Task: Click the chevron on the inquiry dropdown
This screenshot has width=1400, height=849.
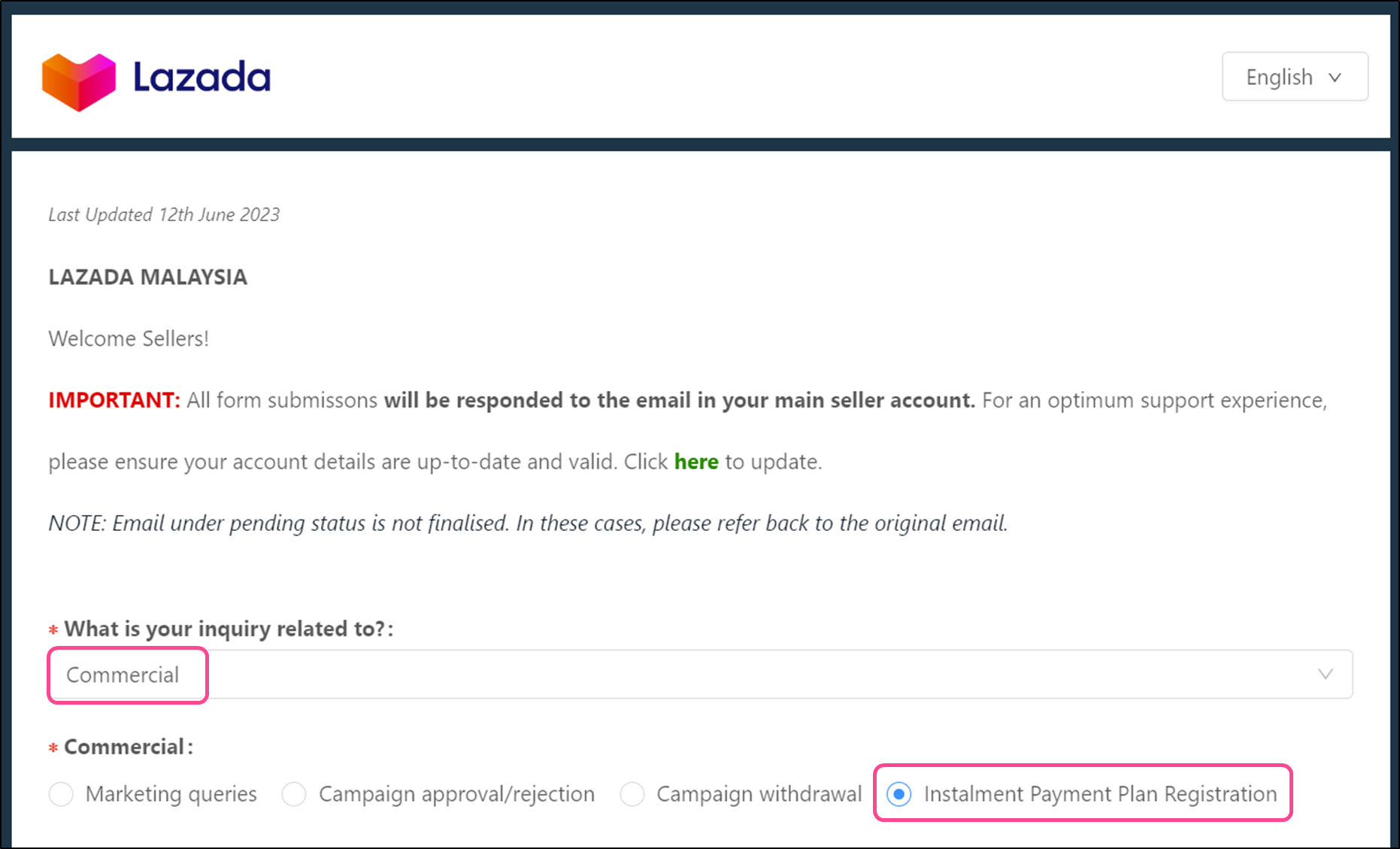Action: (1326, 674)
